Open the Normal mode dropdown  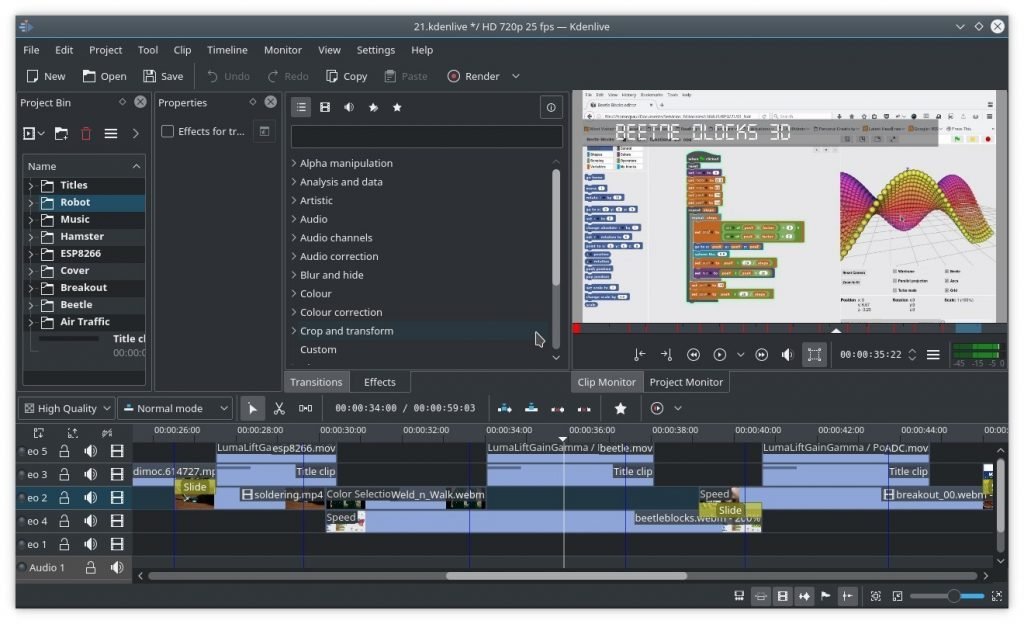click(175, 408)
